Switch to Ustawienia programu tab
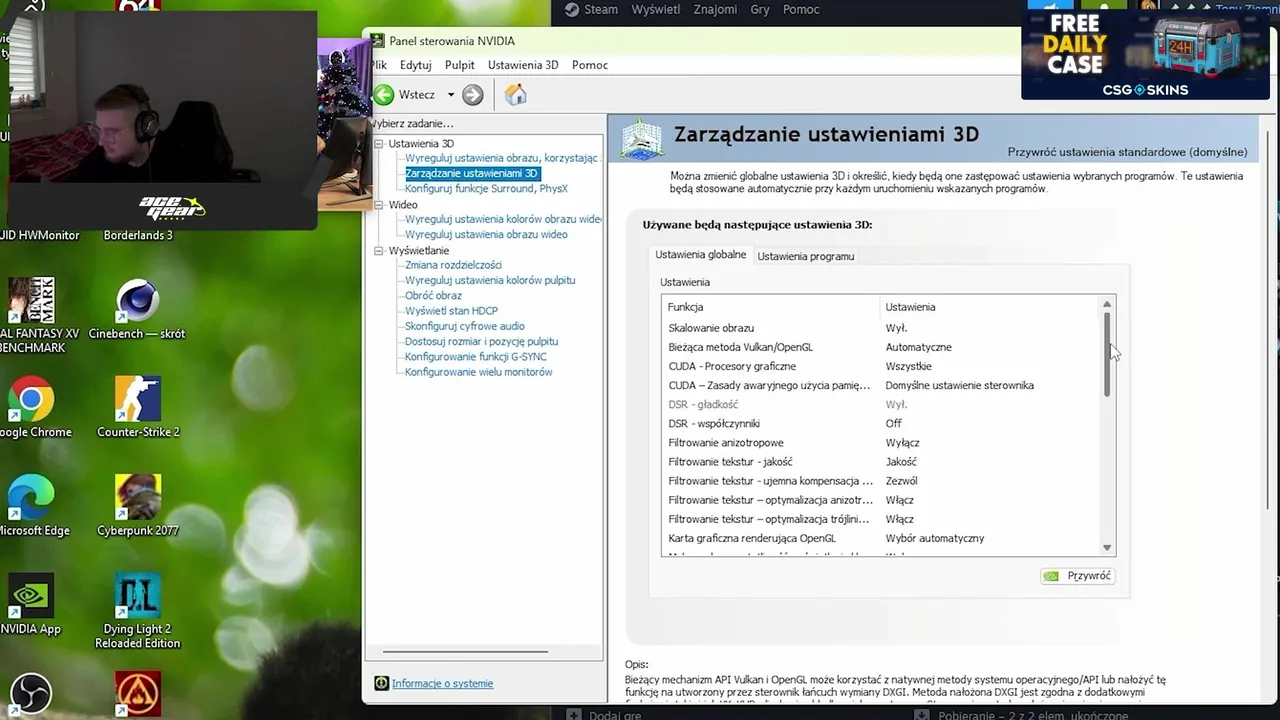1280x720 pixels. pos(806,256)
